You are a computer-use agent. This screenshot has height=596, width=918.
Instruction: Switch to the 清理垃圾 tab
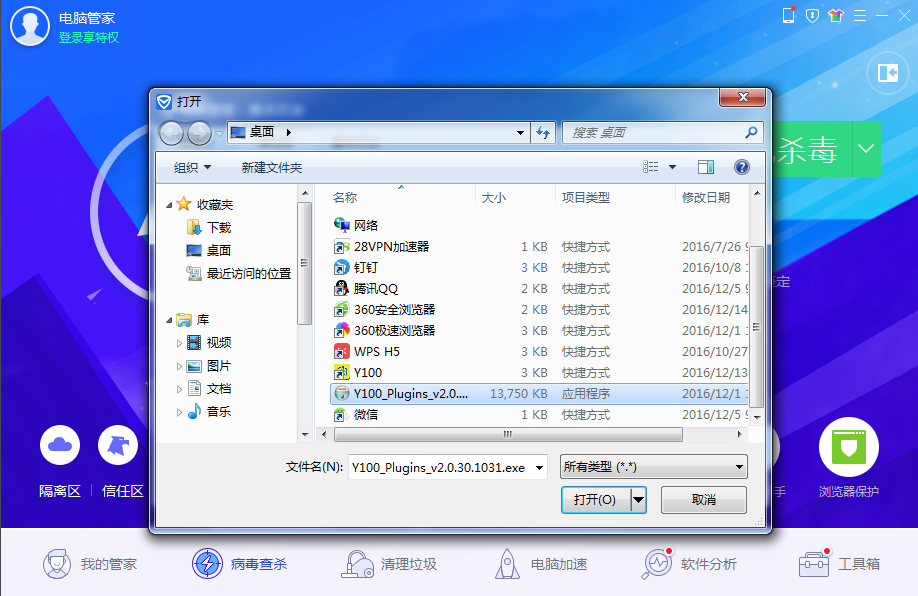pos(389,564)
